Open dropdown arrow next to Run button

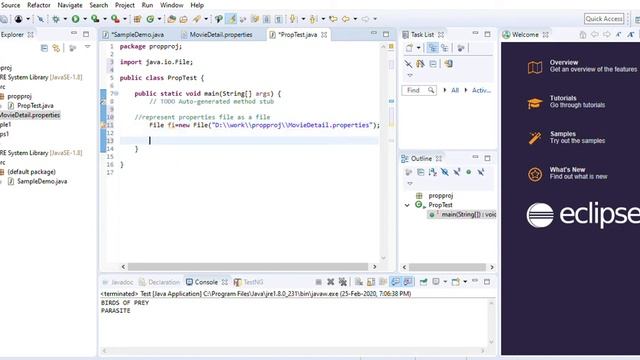coord(85,19)
